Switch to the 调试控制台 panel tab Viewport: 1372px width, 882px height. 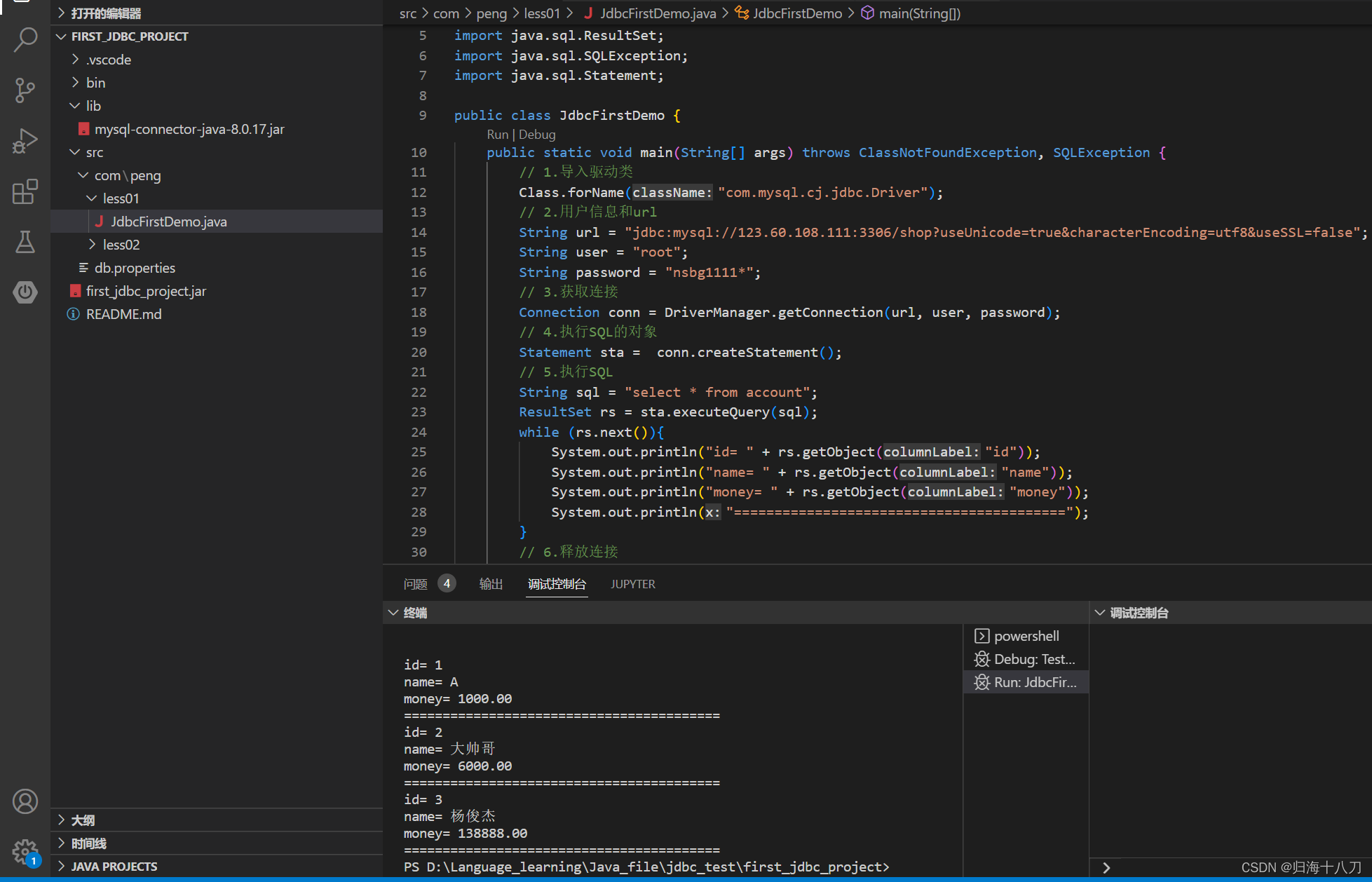pyautogui.click(x=557, y=584)
